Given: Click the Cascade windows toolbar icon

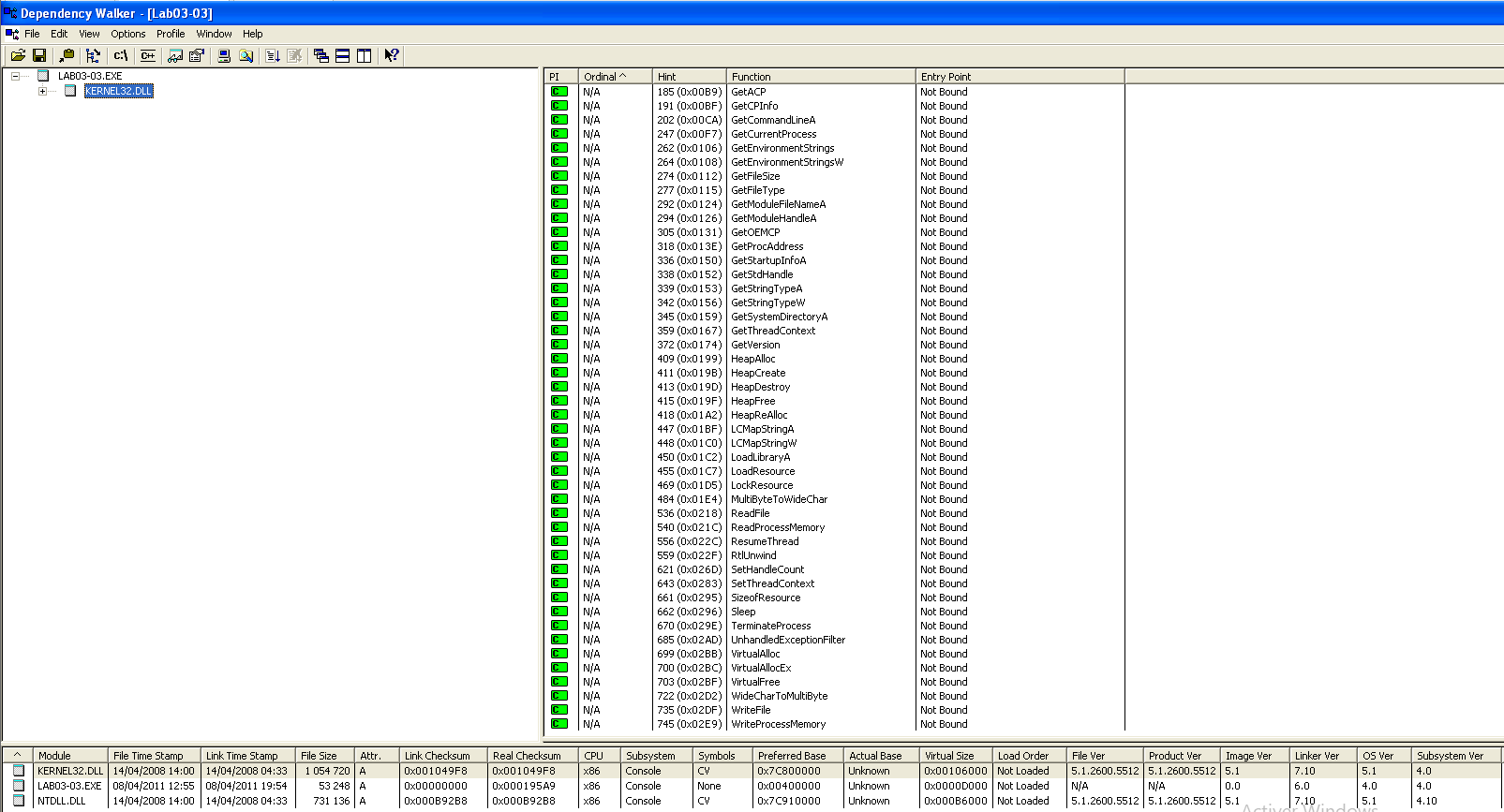Looking at the screenshot, I should pos(321,56).
